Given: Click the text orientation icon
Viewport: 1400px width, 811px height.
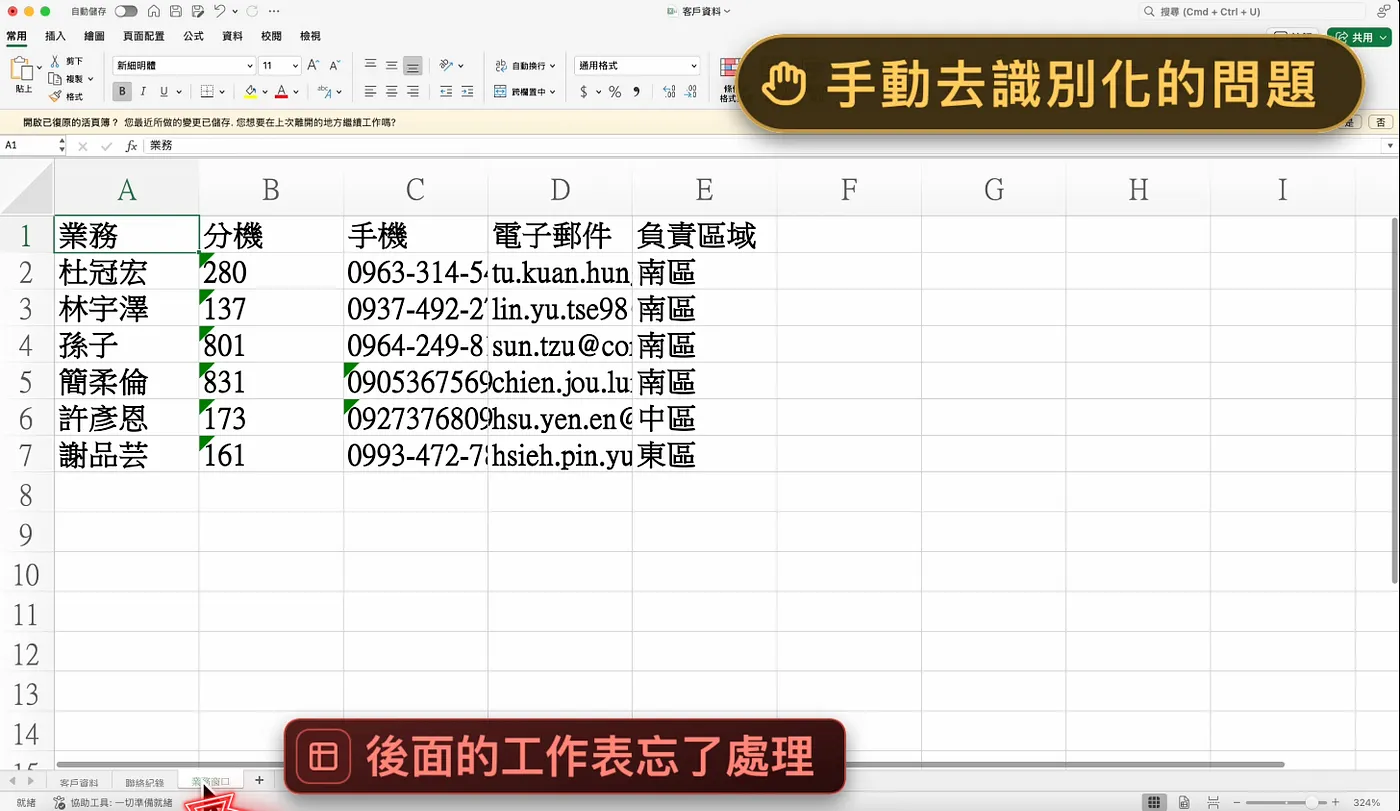Looking at the screenshot, I should (x=447, y=66).
